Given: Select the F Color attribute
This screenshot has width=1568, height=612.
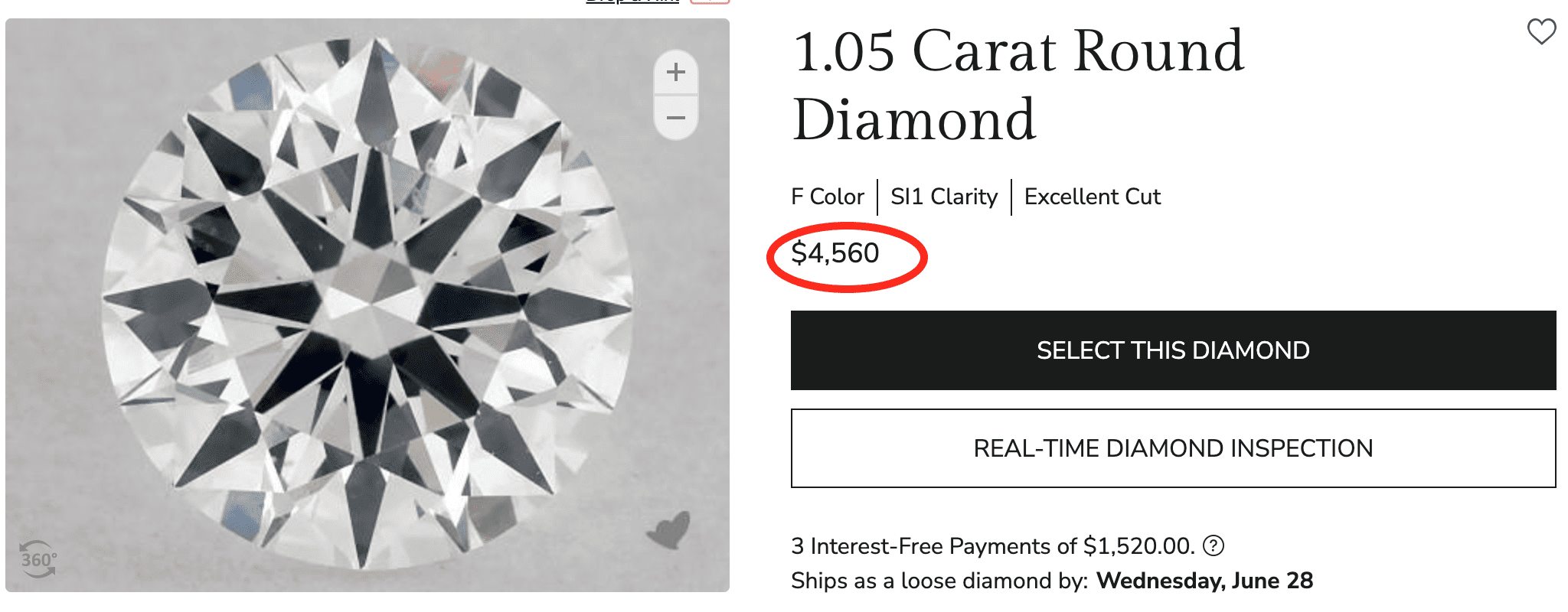Looking at the screenshot, I should coord(827,197).
